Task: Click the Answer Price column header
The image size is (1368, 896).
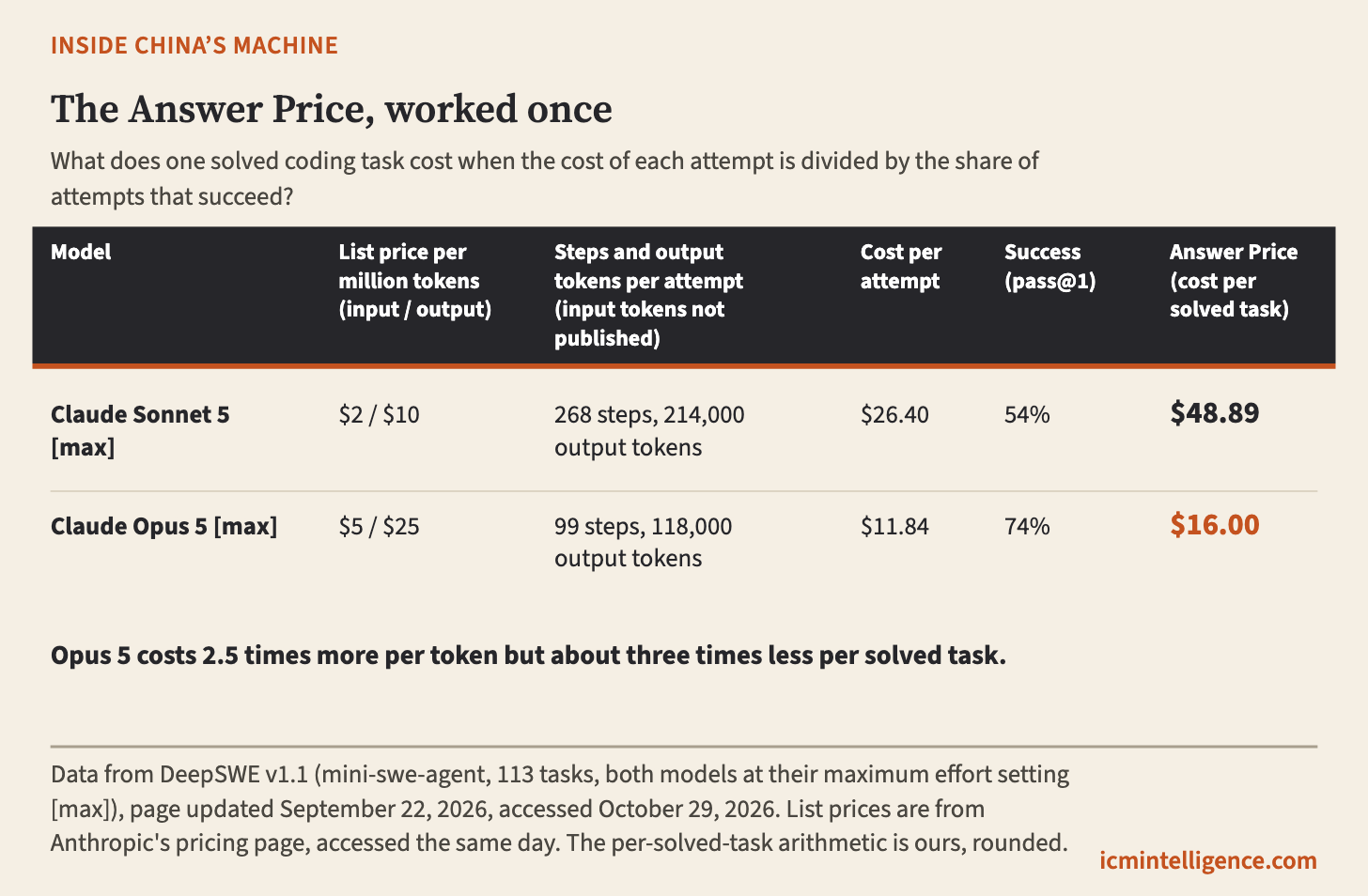Action: [1234, 281]
